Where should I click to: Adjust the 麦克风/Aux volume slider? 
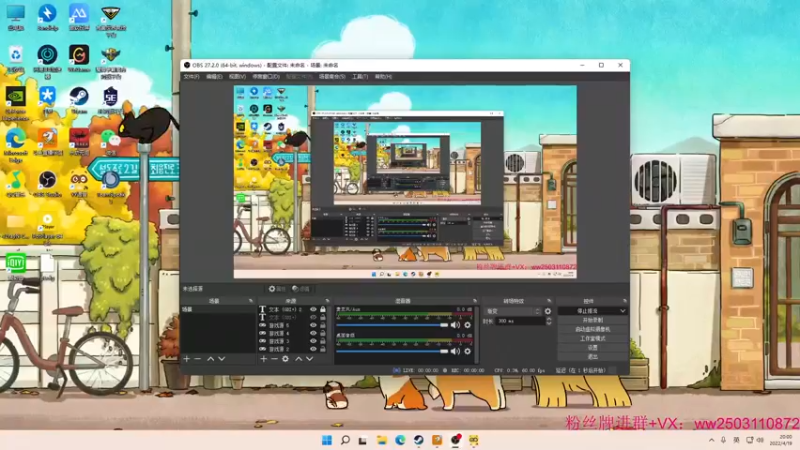click(x=392, y=325)
